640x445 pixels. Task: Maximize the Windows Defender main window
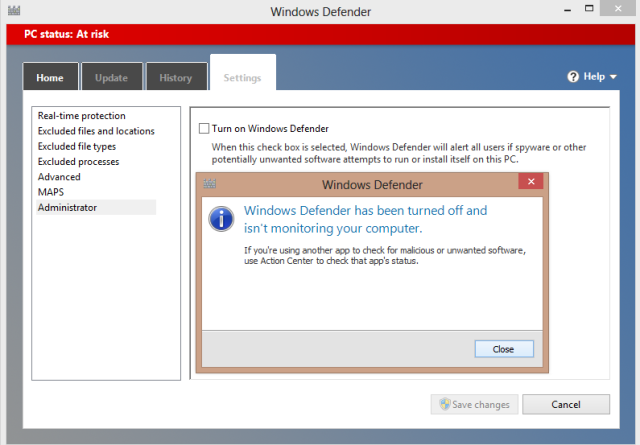(x=589, y=9)
